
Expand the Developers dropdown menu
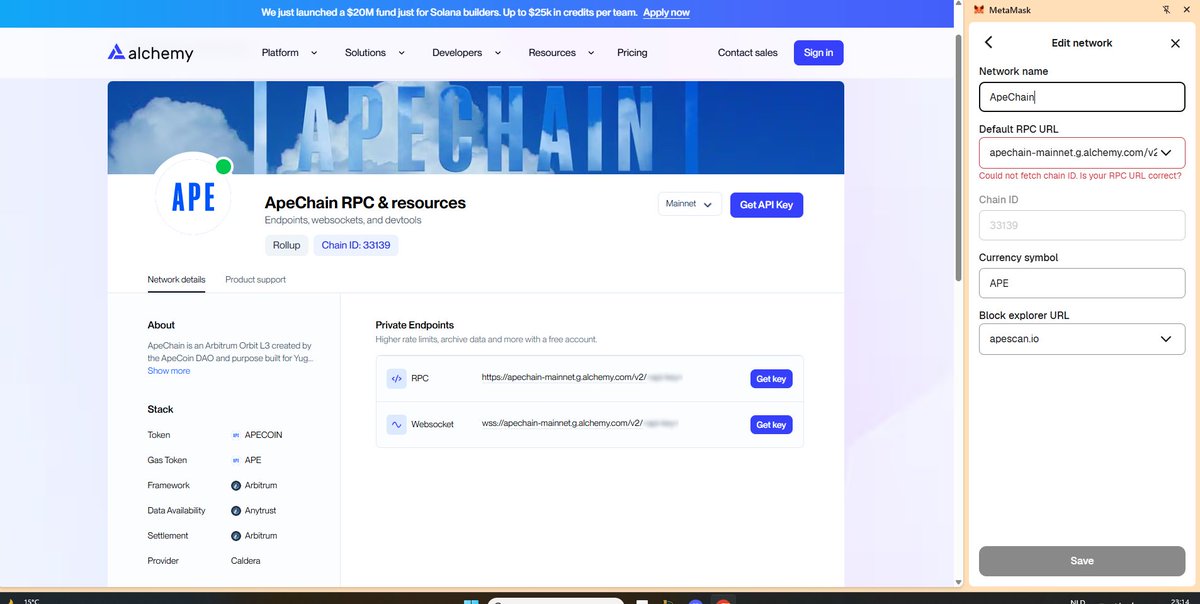point(467,53)
